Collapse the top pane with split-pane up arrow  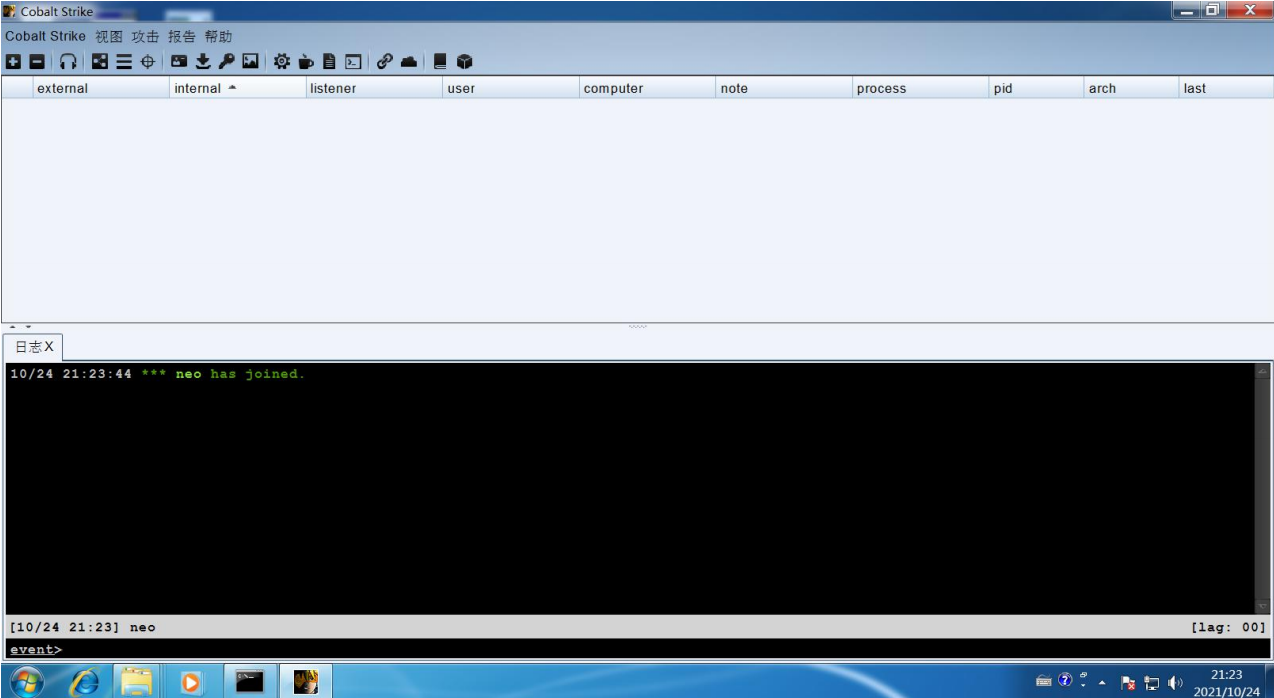point(13,327)
